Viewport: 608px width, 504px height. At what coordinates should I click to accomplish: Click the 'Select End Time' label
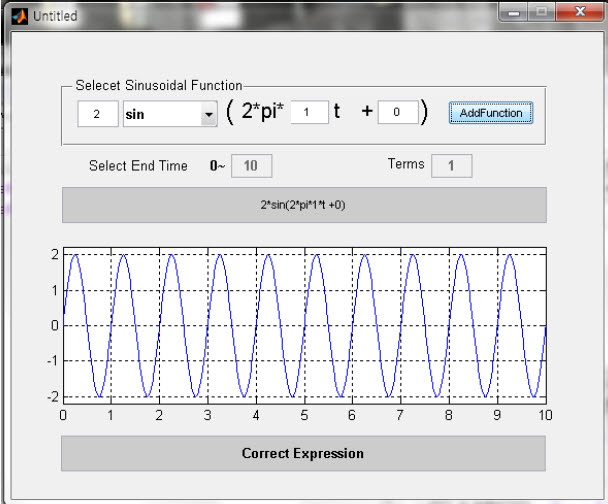pyautogui.click(x=138, y=166)
